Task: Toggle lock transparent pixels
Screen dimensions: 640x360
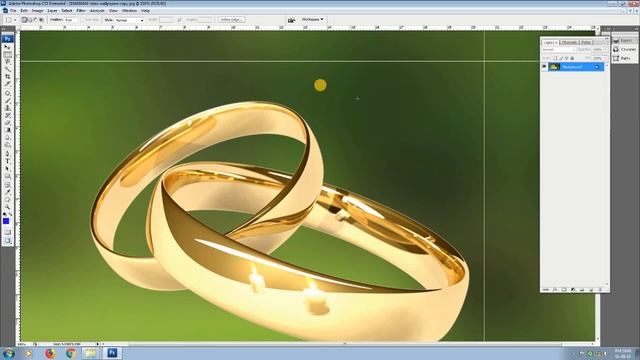Action: [555, 58]
